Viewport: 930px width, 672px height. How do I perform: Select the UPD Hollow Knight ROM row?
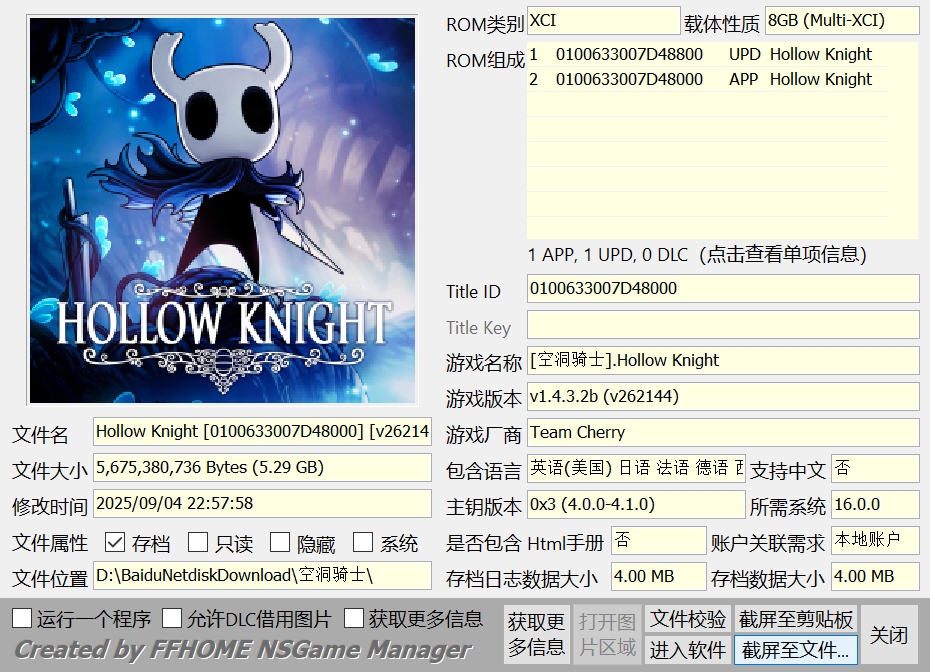[706, 54]
